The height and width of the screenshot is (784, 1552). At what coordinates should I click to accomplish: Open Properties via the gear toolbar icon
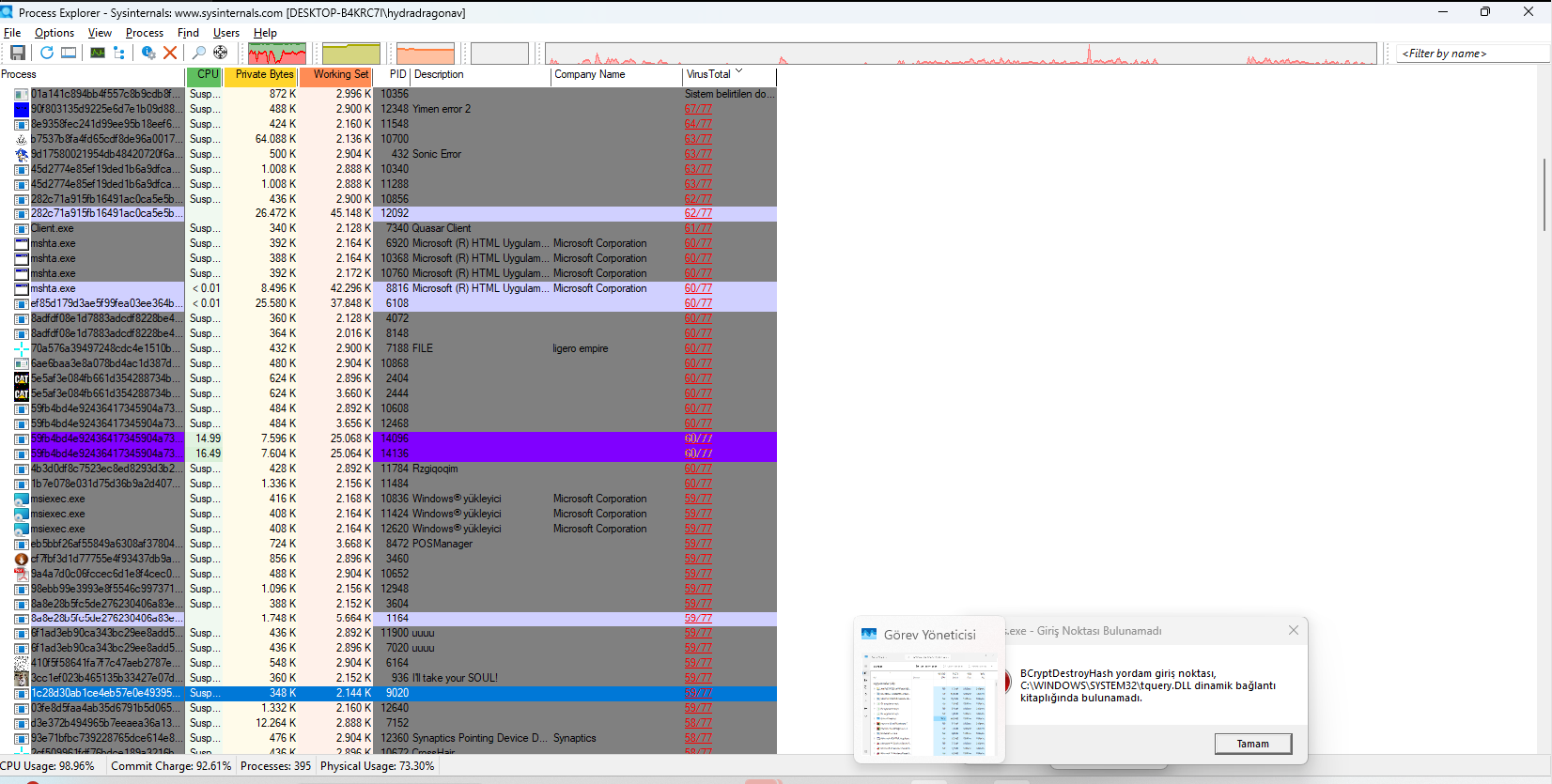point(148,53)
